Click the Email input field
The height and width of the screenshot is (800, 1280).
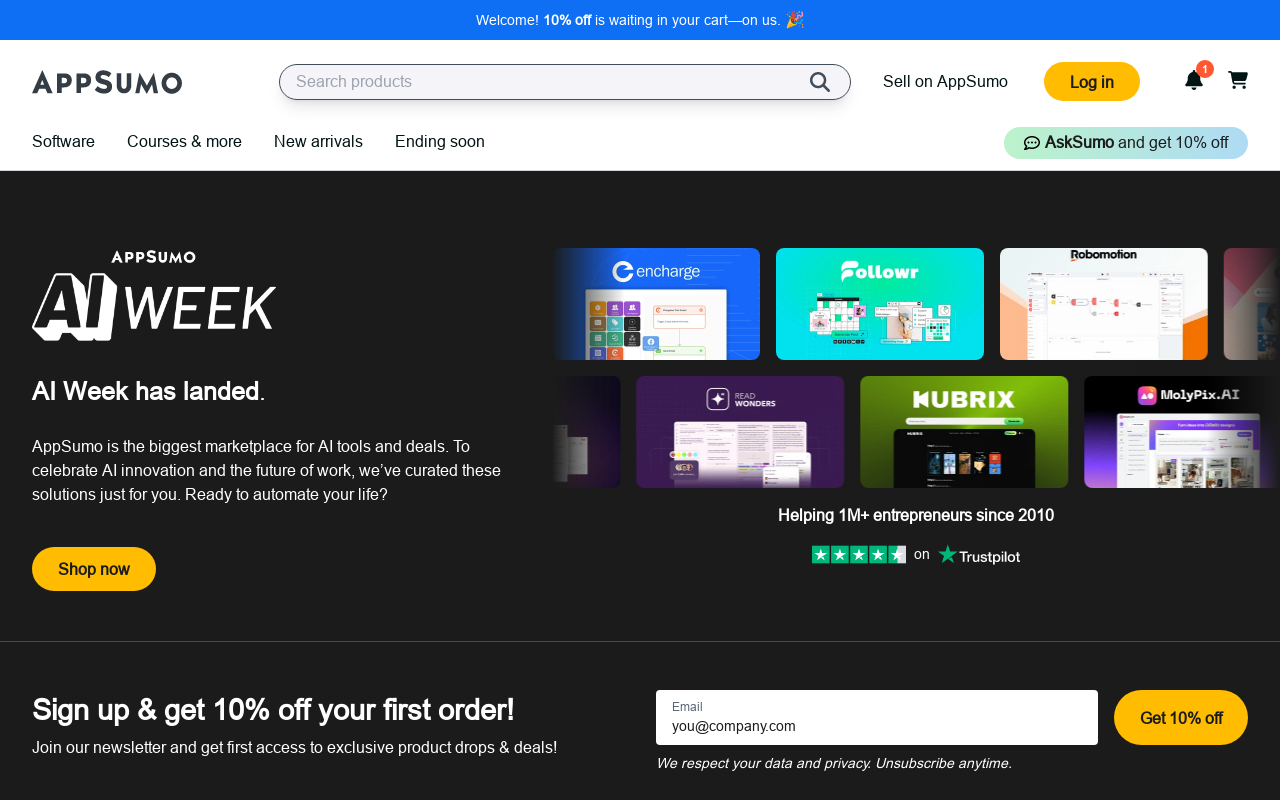click(877, 717)
